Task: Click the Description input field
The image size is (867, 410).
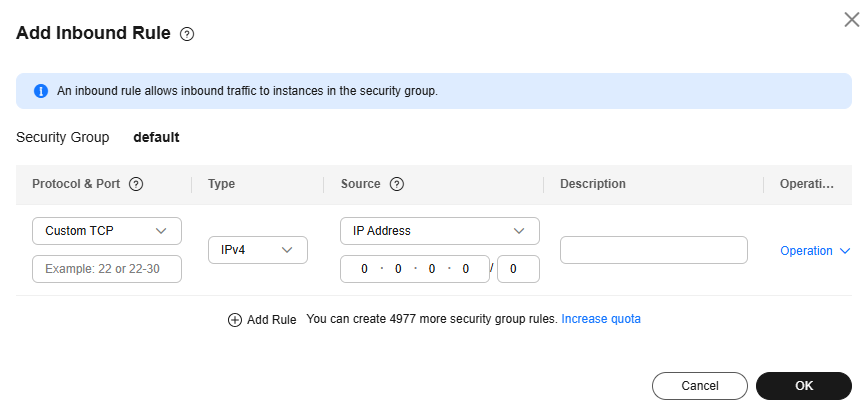Action: (x=654, y=250)
